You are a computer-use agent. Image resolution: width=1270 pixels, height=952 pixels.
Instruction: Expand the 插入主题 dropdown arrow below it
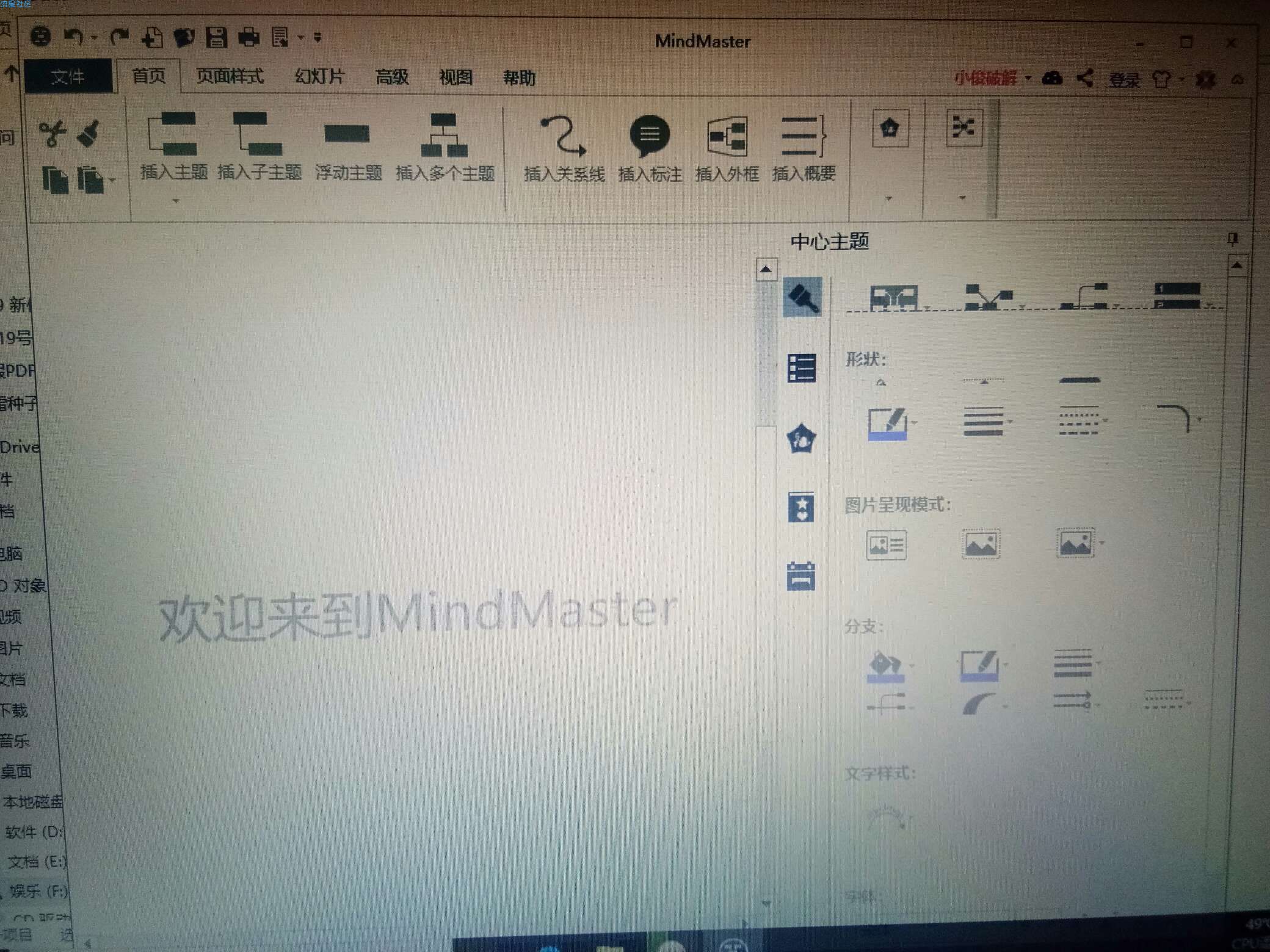[x=176, y=201]
